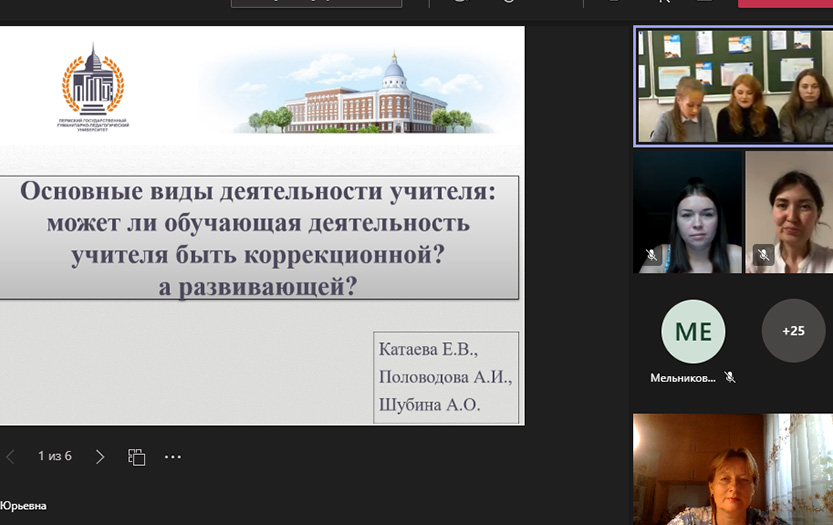This screenshot has width=833, height=525.
Task: Click the red leave button at top right
Action: [x=785, y=3]
